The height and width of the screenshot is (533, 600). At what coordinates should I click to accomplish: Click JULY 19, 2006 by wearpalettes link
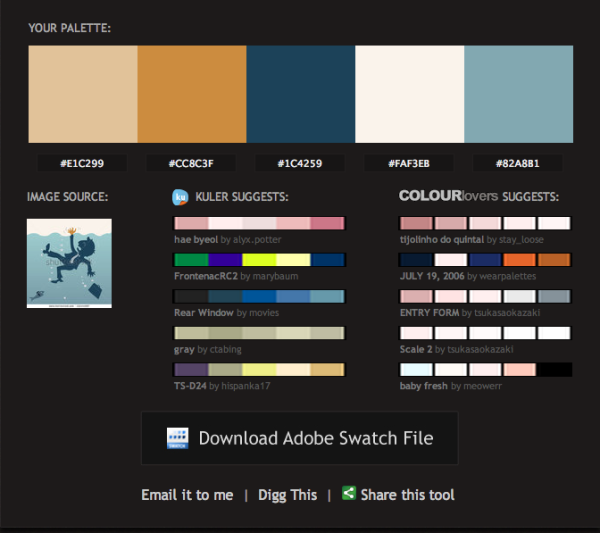tap(468, 276)
